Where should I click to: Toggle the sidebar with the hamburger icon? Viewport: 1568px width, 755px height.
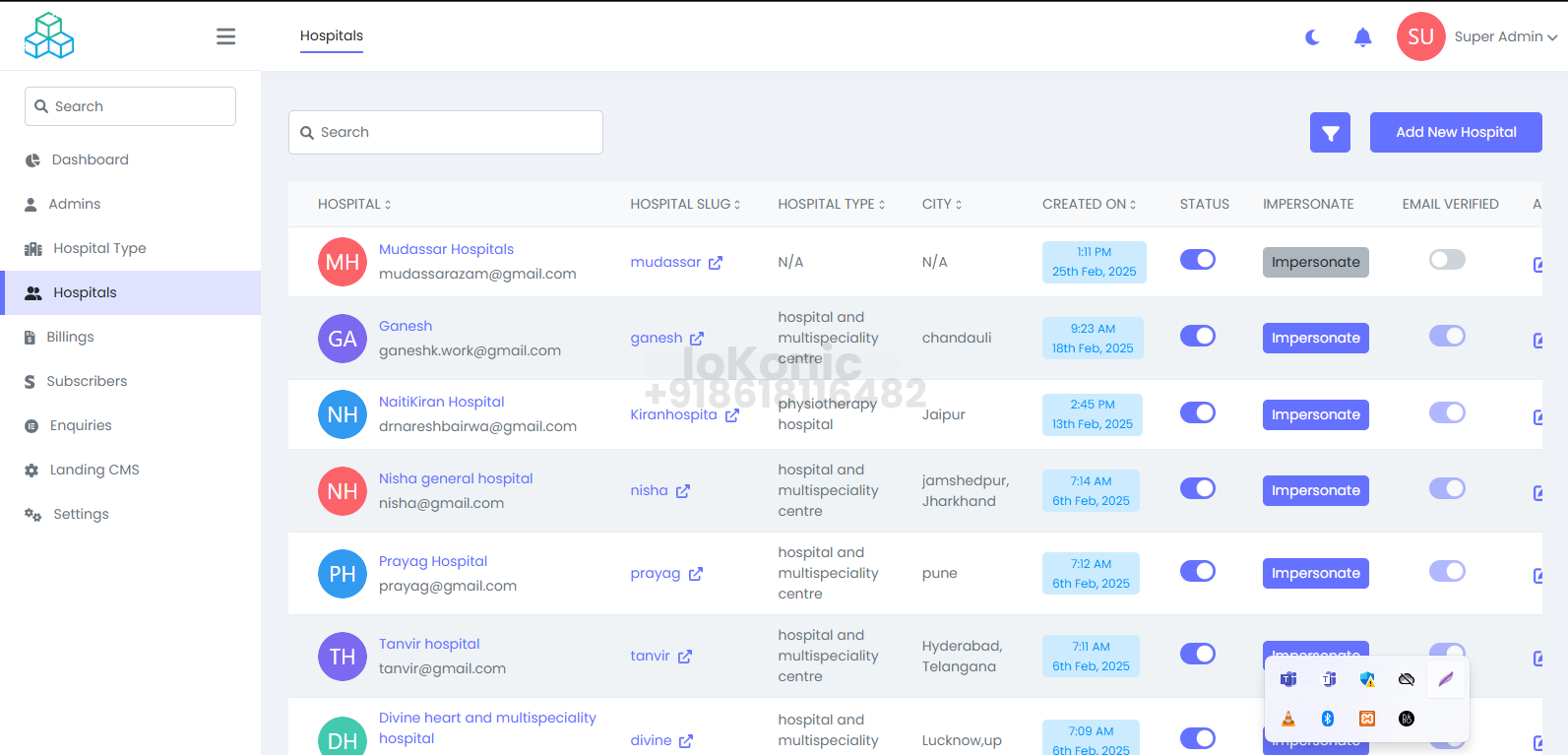[x=225, y=36]
